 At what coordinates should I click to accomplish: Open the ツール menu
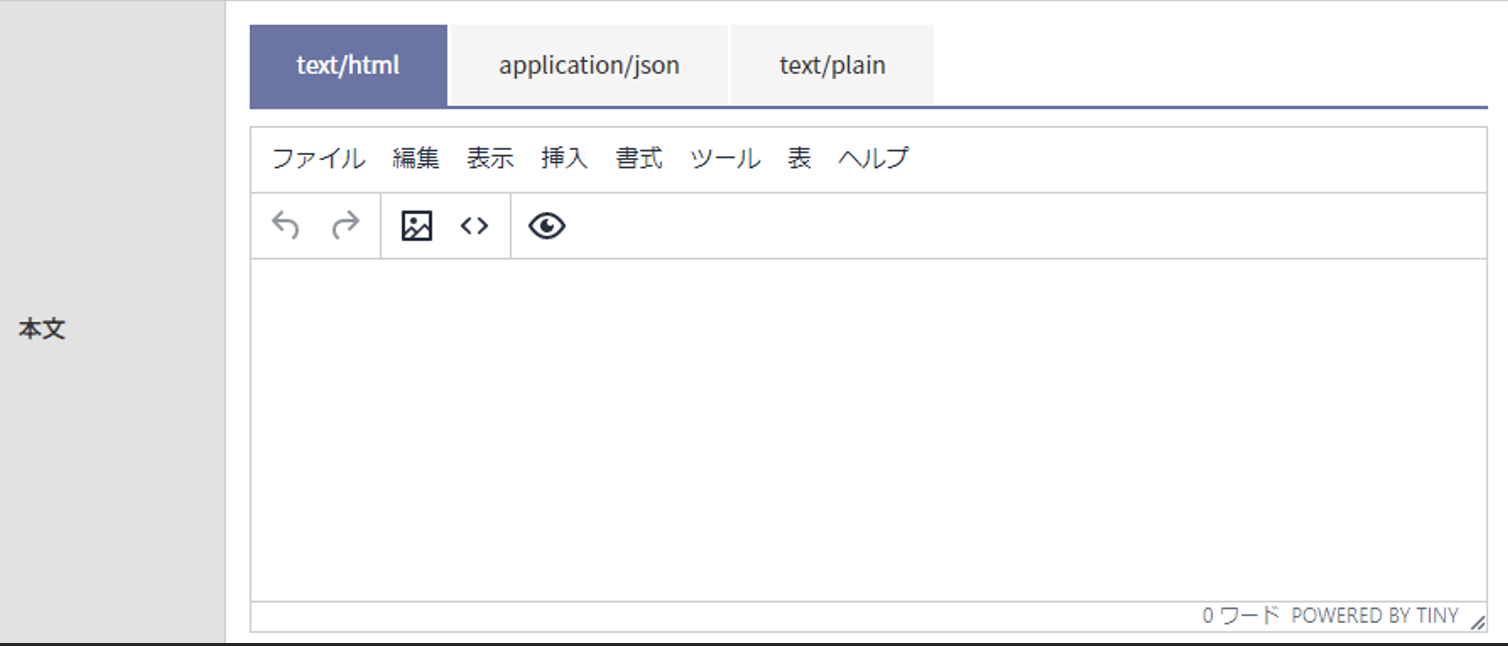click(725, 158)
